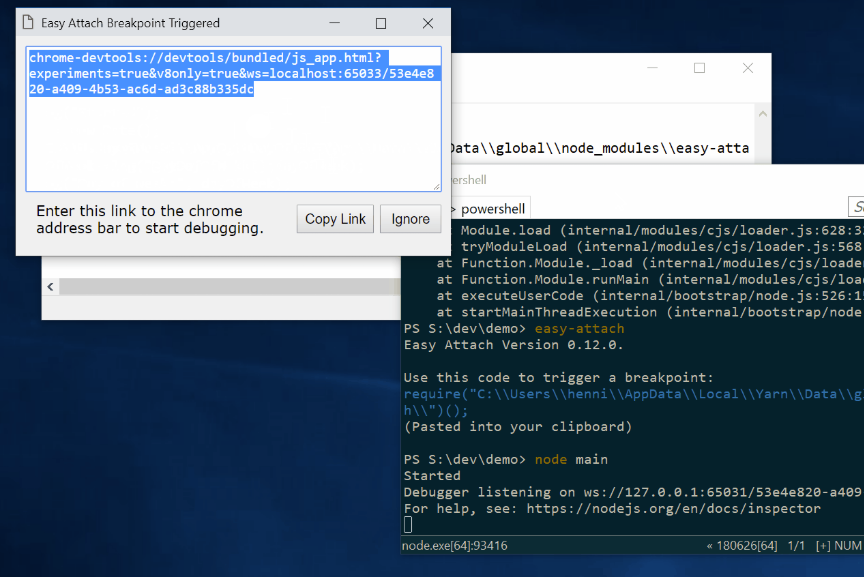Close the Easy Attach Breakpoint Triggered dialog
864x577 pixels.
coord(428,23)
